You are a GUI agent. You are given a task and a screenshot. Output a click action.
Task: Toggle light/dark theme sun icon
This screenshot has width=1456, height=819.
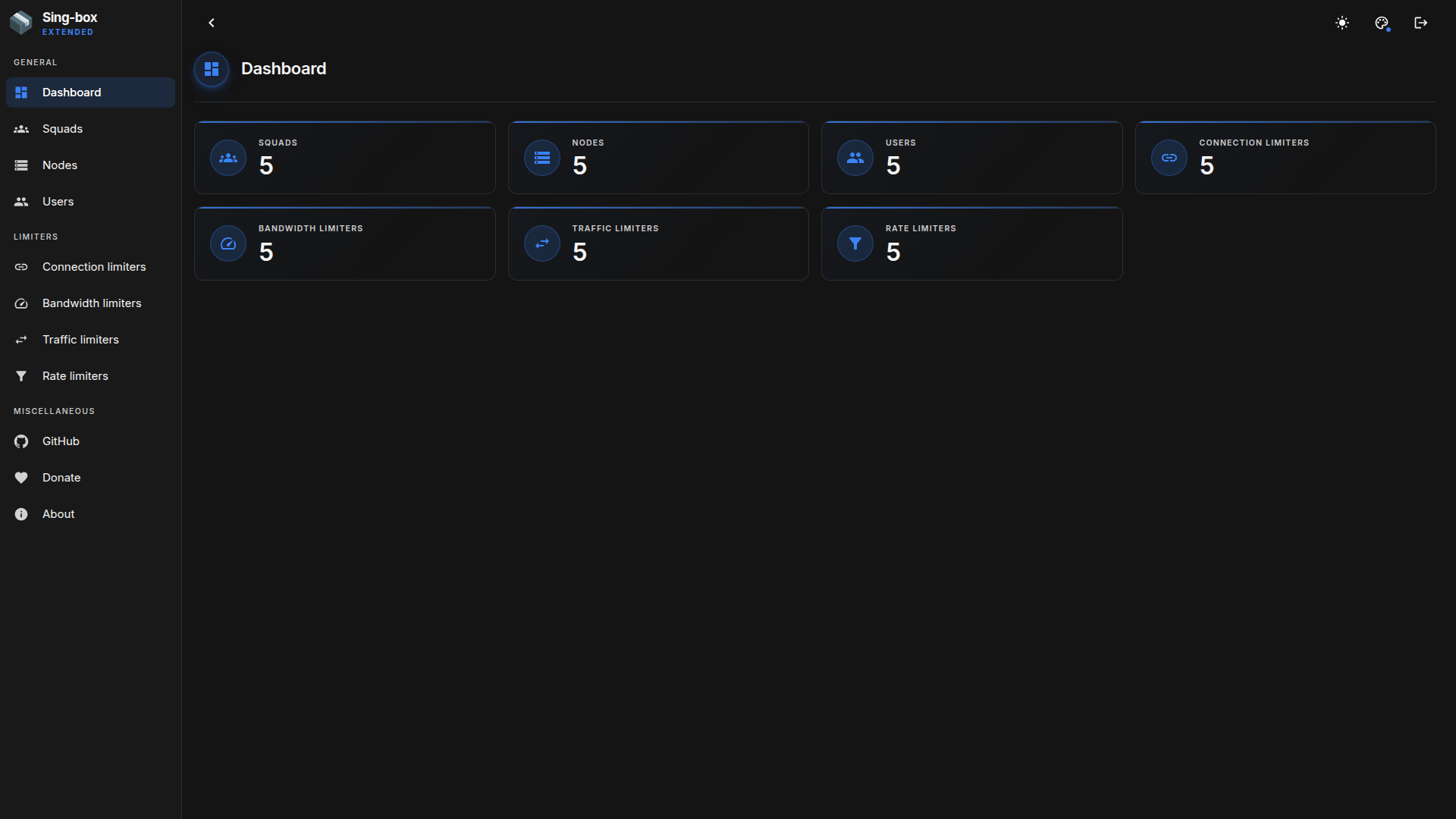pos(1342,23)
